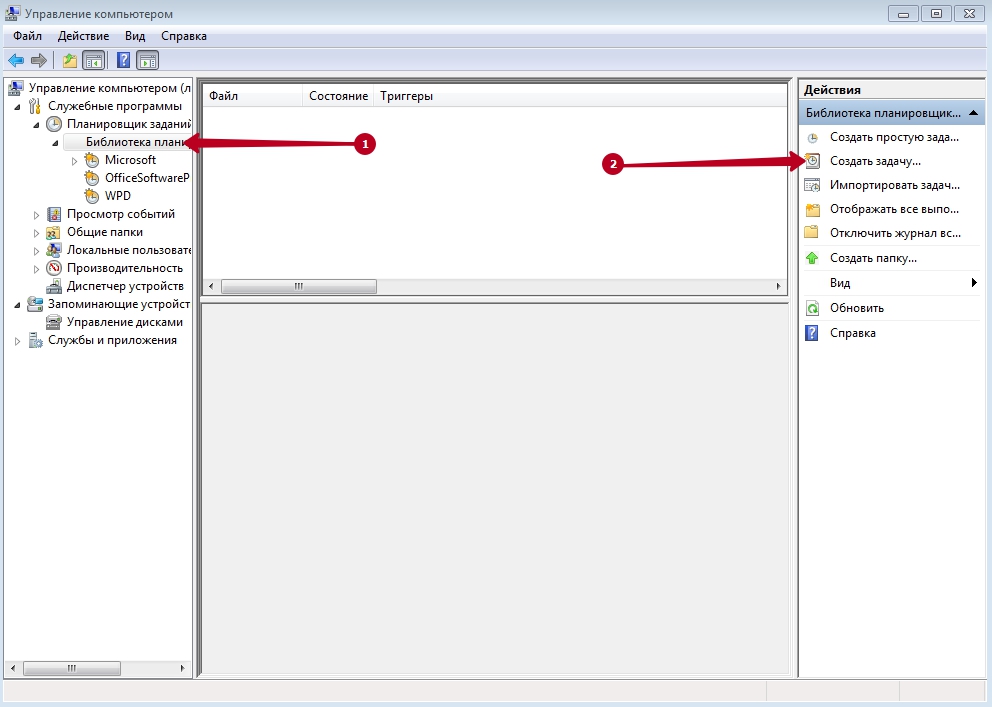This screenshot has width=992, height=707.
Task: Click Обновить action link
Action: pyautogui.click(x=857, y=308)
